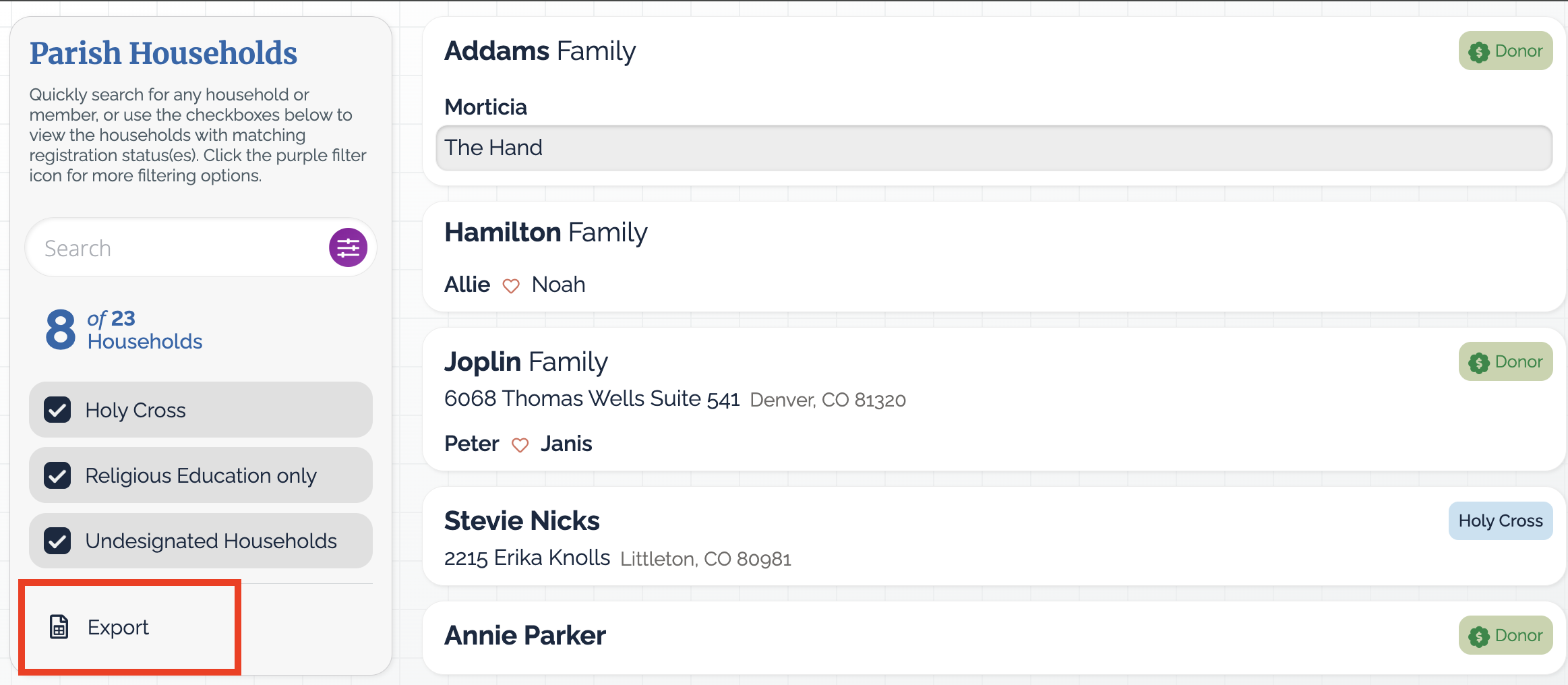Select The Hand member row

coord(994,148)
